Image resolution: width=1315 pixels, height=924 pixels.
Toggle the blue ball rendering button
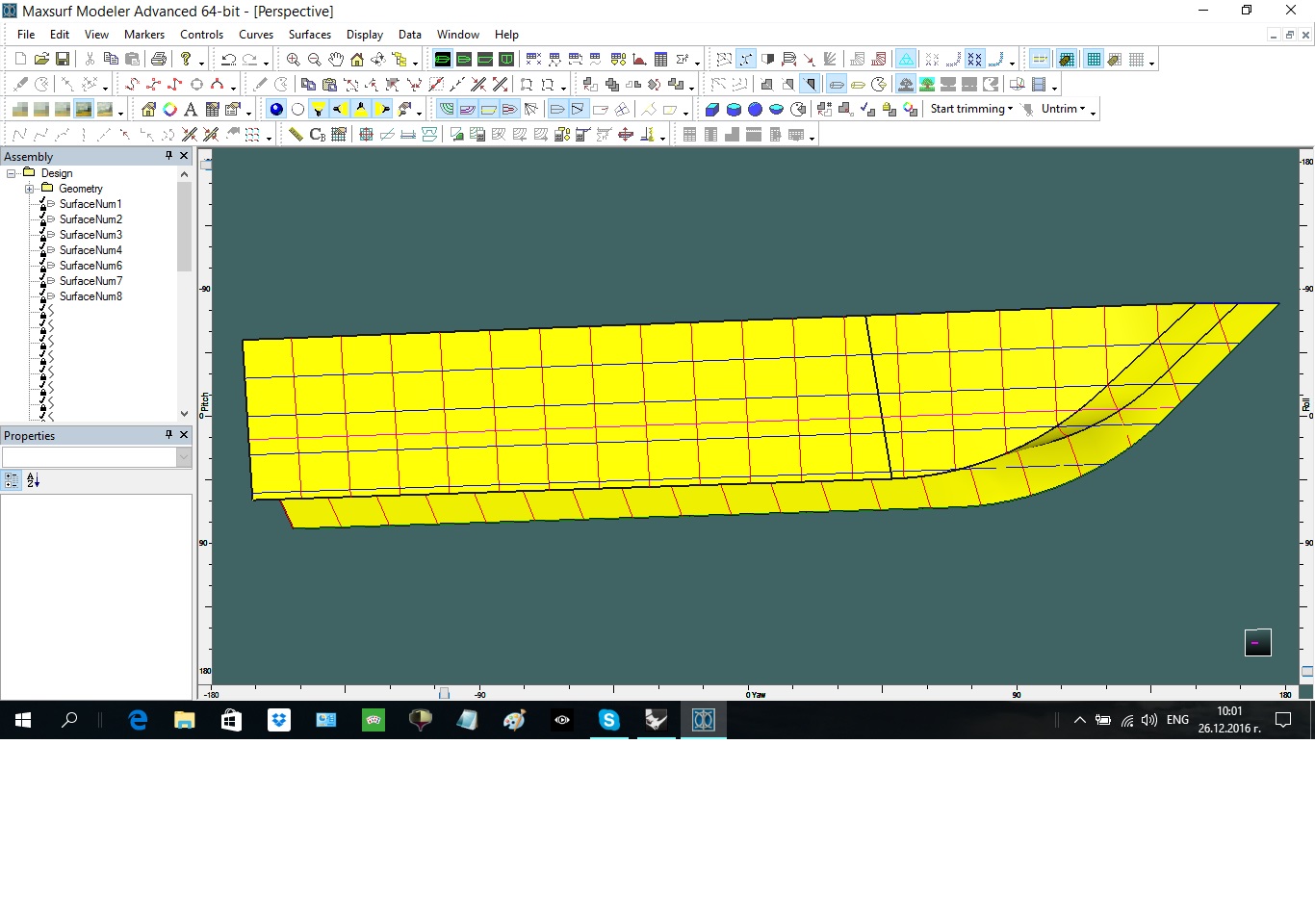276,110
